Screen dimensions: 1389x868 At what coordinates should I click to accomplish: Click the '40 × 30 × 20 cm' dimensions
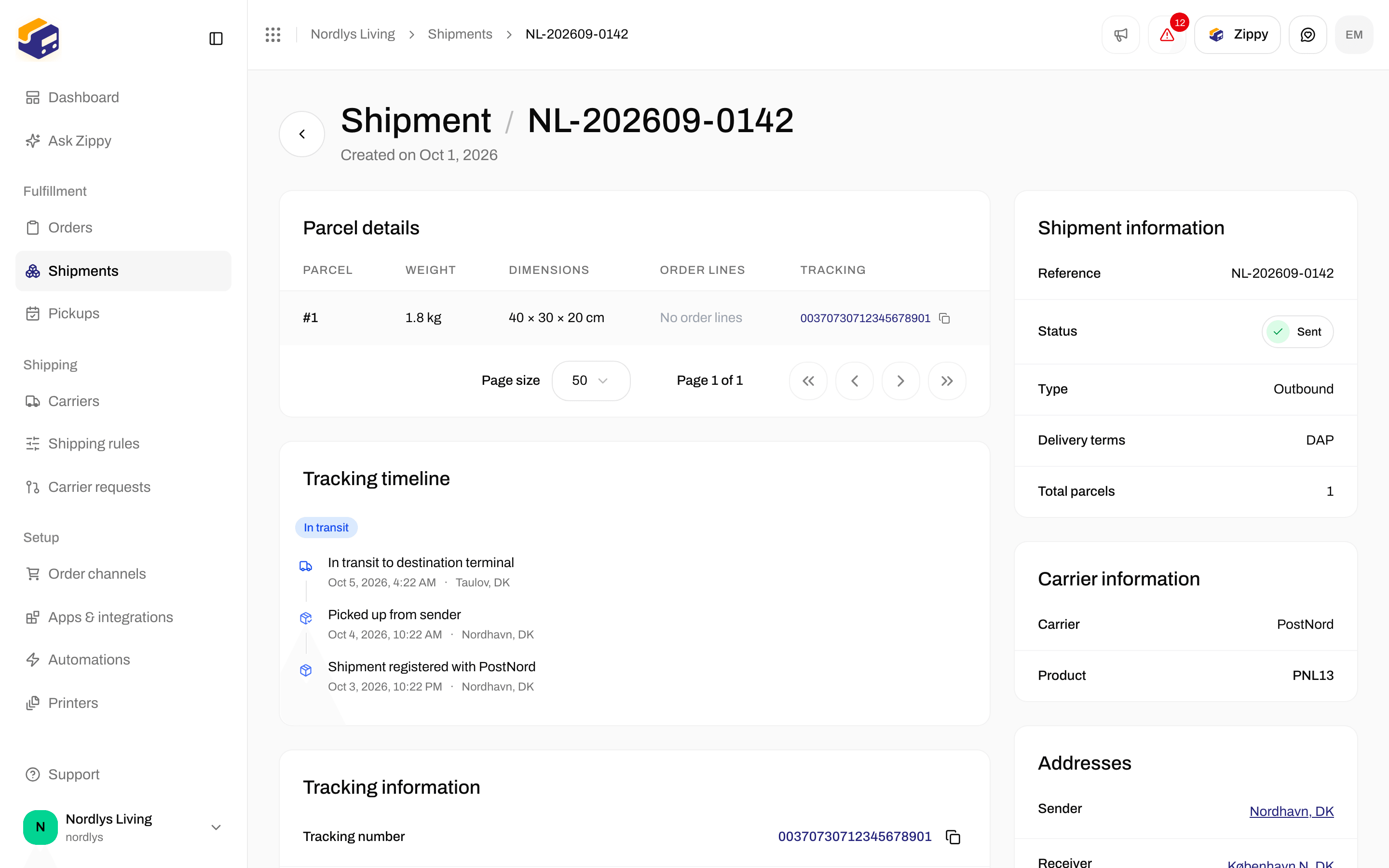click(x=556, y=318)
